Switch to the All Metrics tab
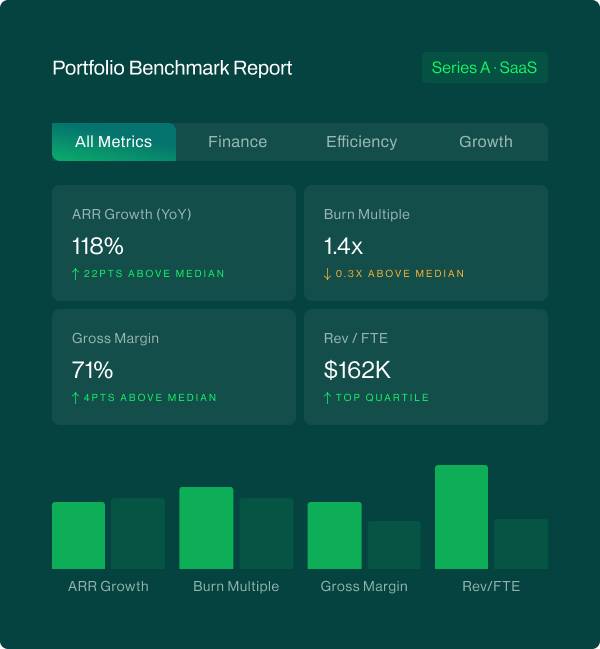 [114, 142]
